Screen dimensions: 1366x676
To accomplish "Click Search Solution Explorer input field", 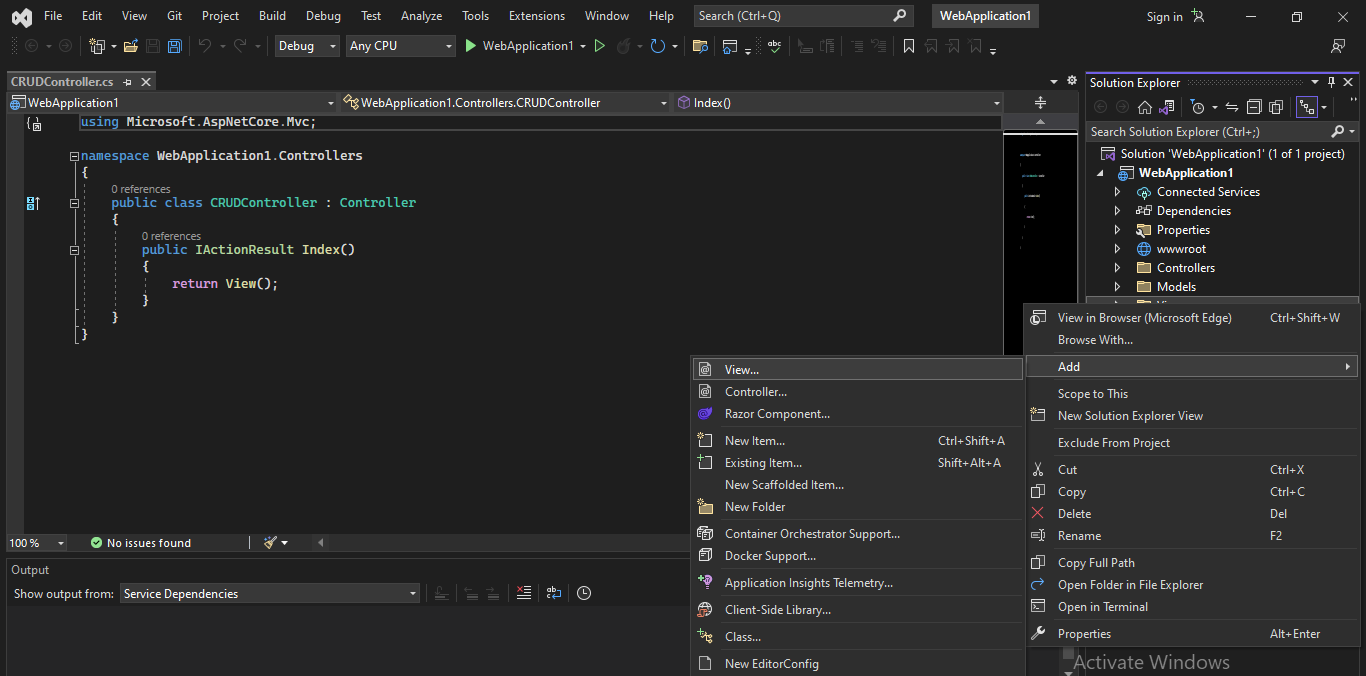I will click(1208, 131).
